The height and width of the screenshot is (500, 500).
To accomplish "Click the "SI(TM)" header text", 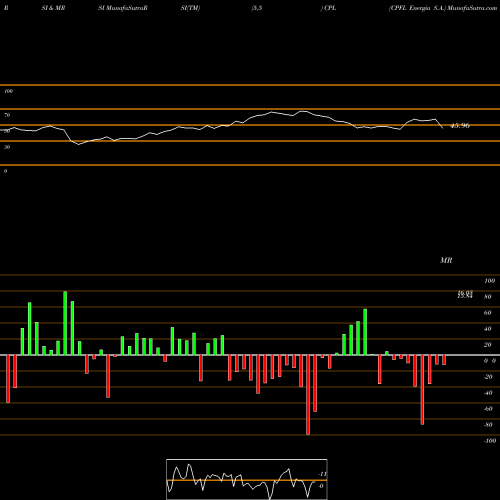I will coord(190,8).
